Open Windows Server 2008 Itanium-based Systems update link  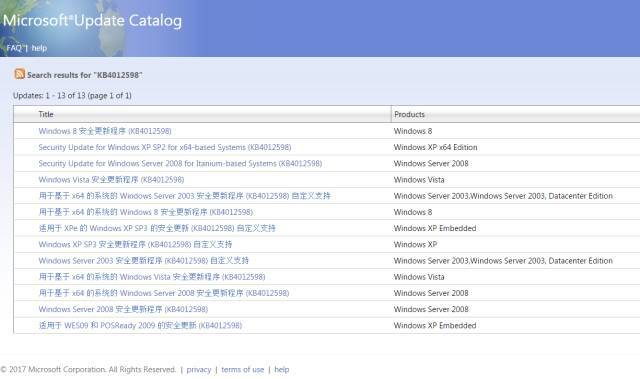[x=180, y=164]
